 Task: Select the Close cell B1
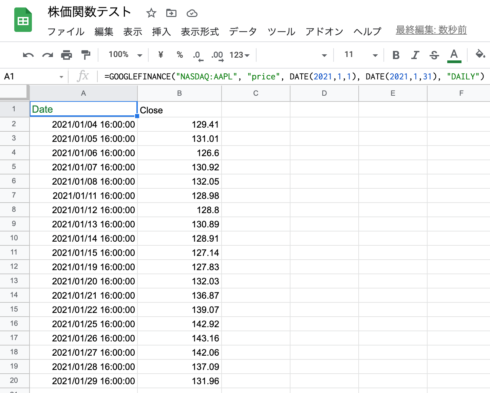coord(179,109)
